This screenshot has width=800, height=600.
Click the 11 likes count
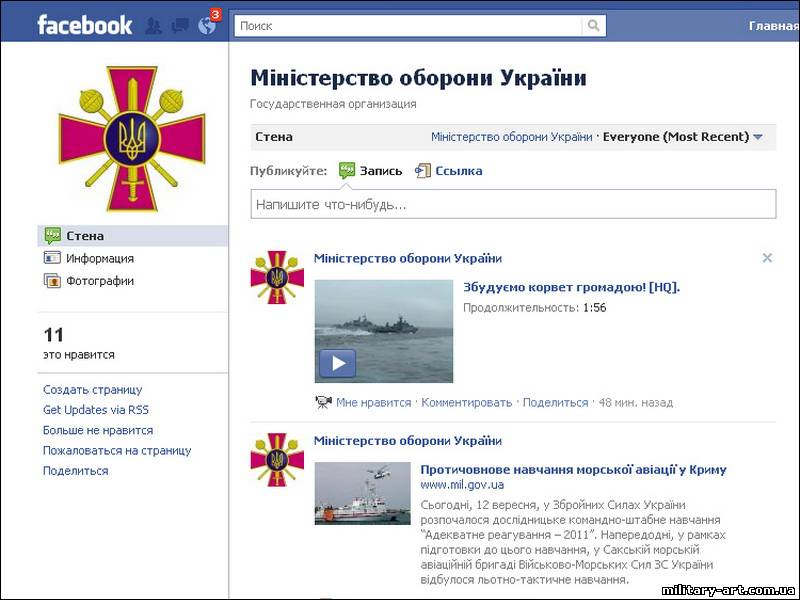point(54,335)
